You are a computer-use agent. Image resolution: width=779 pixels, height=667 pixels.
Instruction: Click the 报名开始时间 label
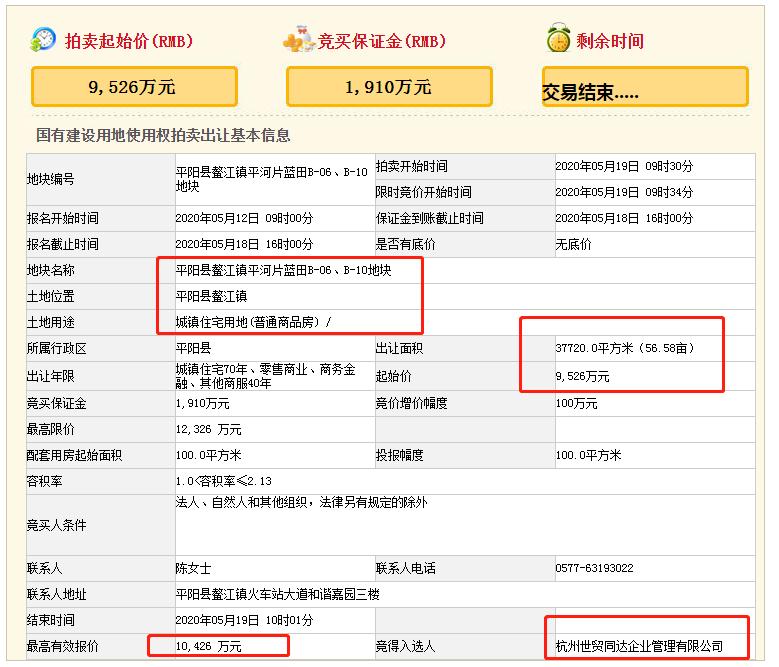click(63, 218)
